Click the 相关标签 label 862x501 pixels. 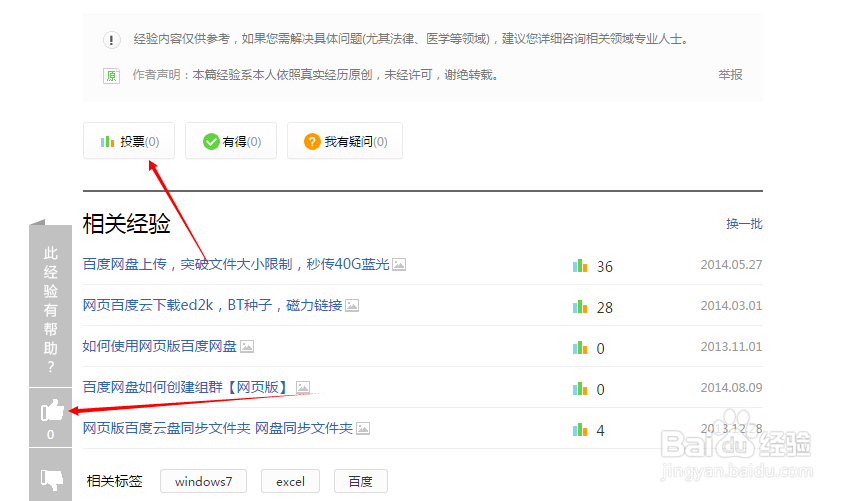click(114, 481)
